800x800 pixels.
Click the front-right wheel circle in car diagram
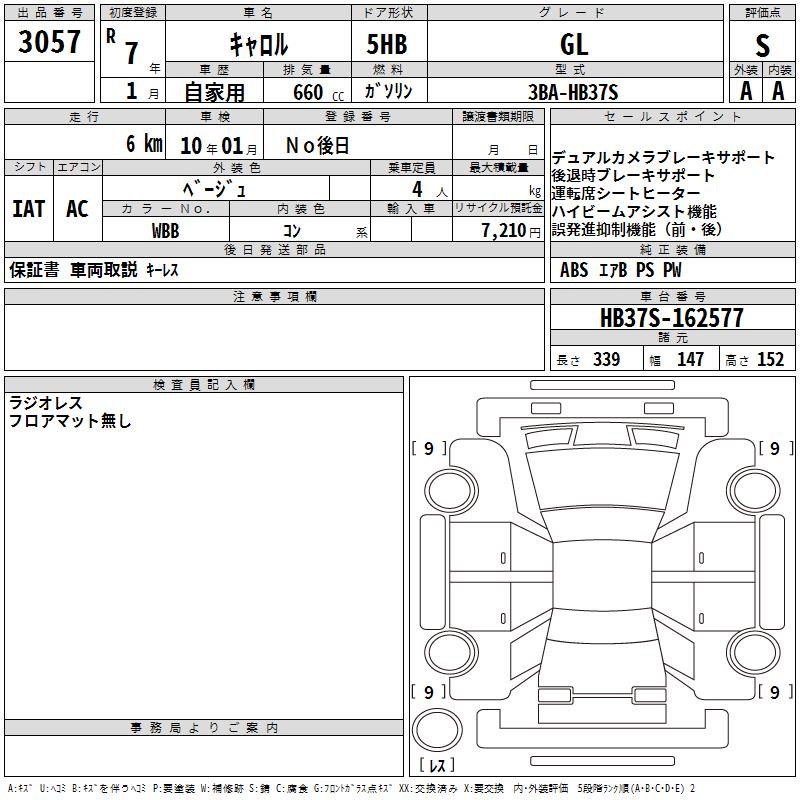(753, 491)
